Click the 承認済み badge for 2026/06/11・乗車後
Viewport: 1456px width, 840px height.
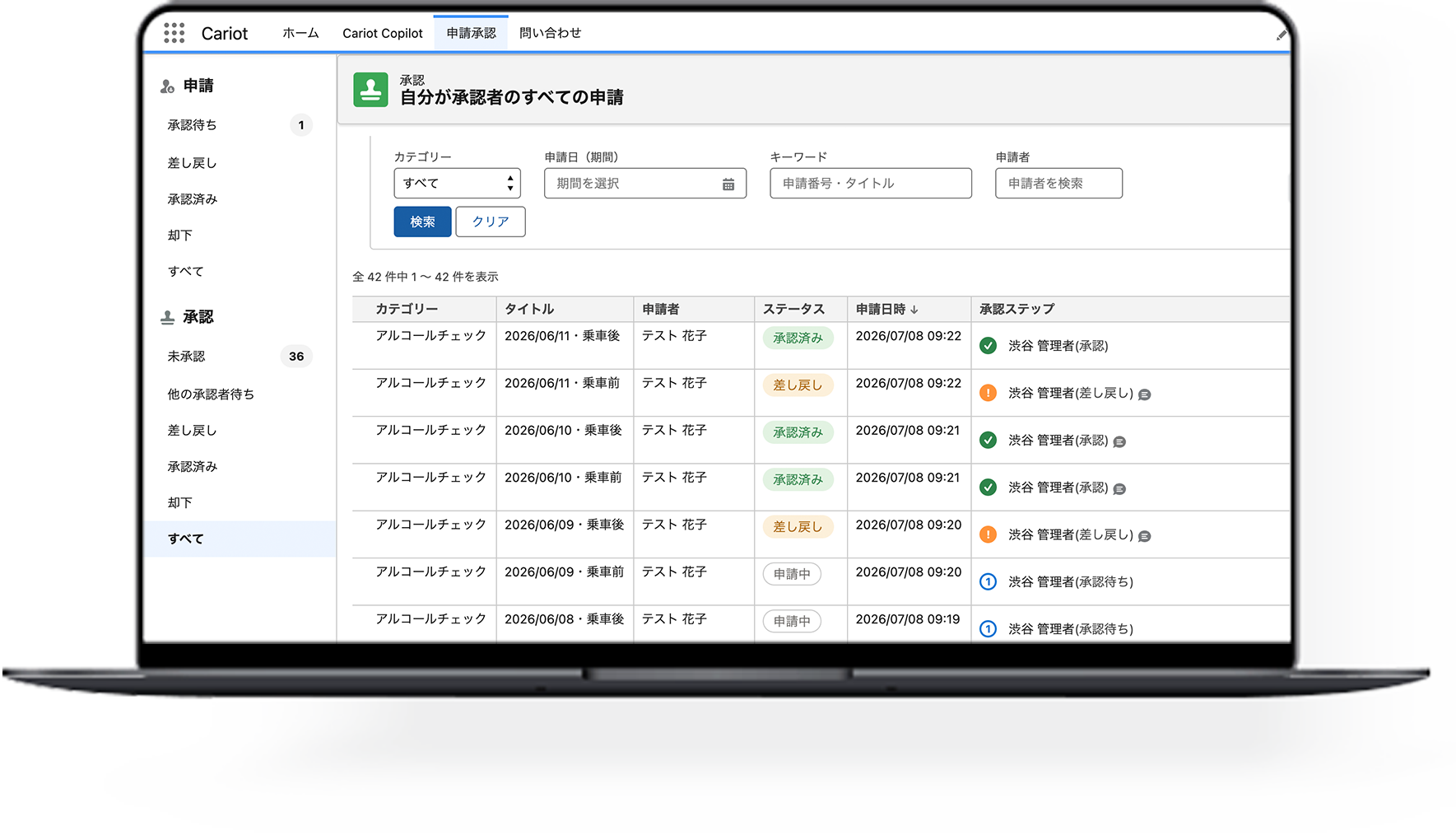[798, 338]
